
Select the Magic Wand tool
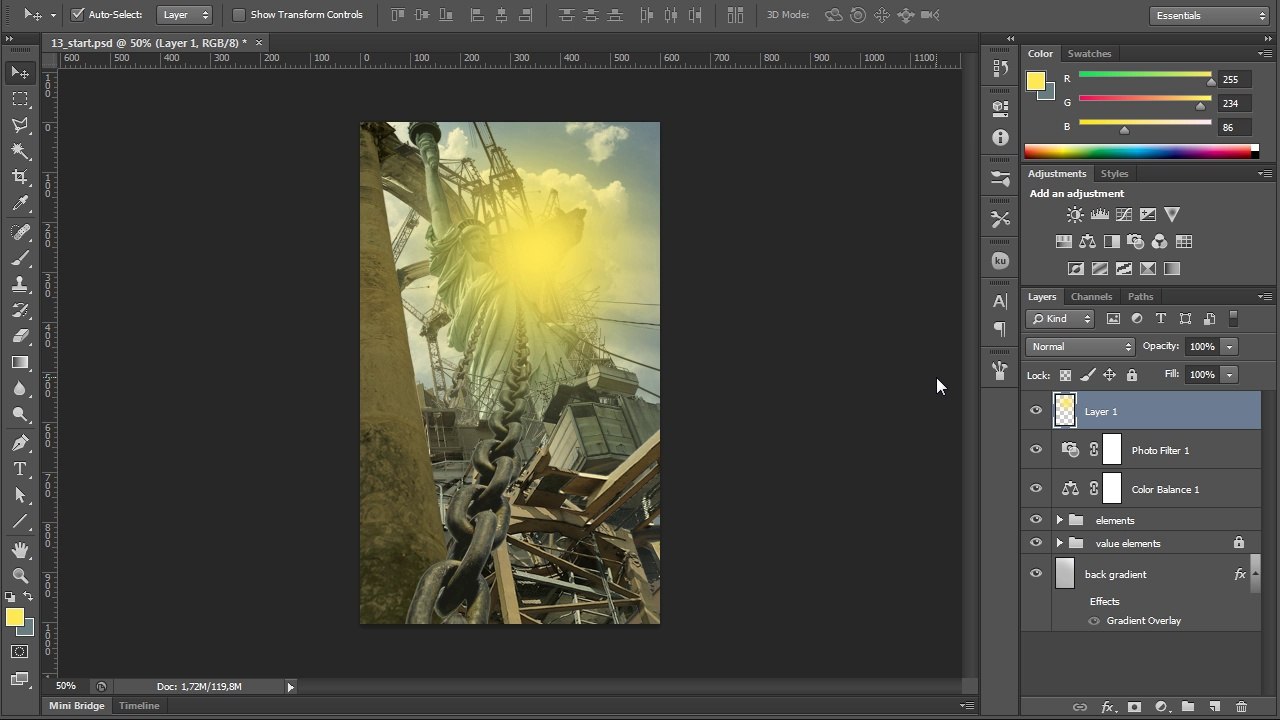[x=20, y=151]
